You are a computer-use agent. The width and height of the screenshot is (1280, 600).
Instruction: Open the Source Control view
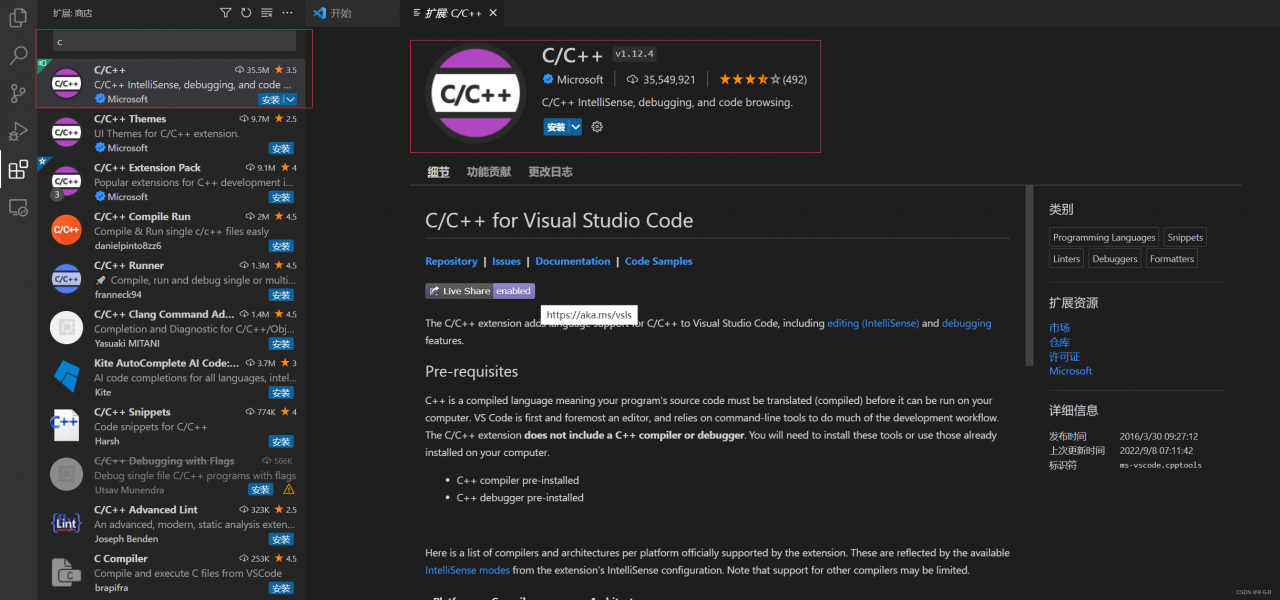click(x=18, y=93)
